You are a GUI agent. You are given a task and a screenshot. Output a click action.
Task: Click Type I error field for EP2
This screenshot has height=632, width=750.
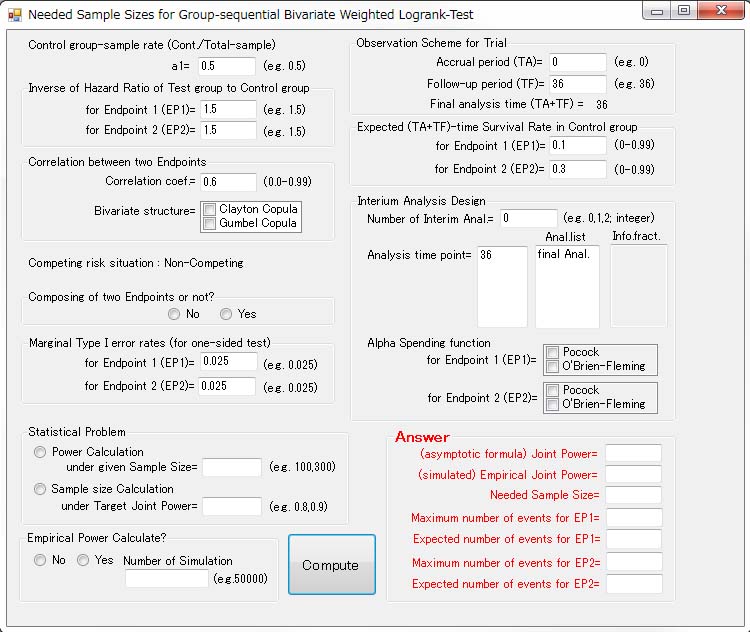coord(227,386)
